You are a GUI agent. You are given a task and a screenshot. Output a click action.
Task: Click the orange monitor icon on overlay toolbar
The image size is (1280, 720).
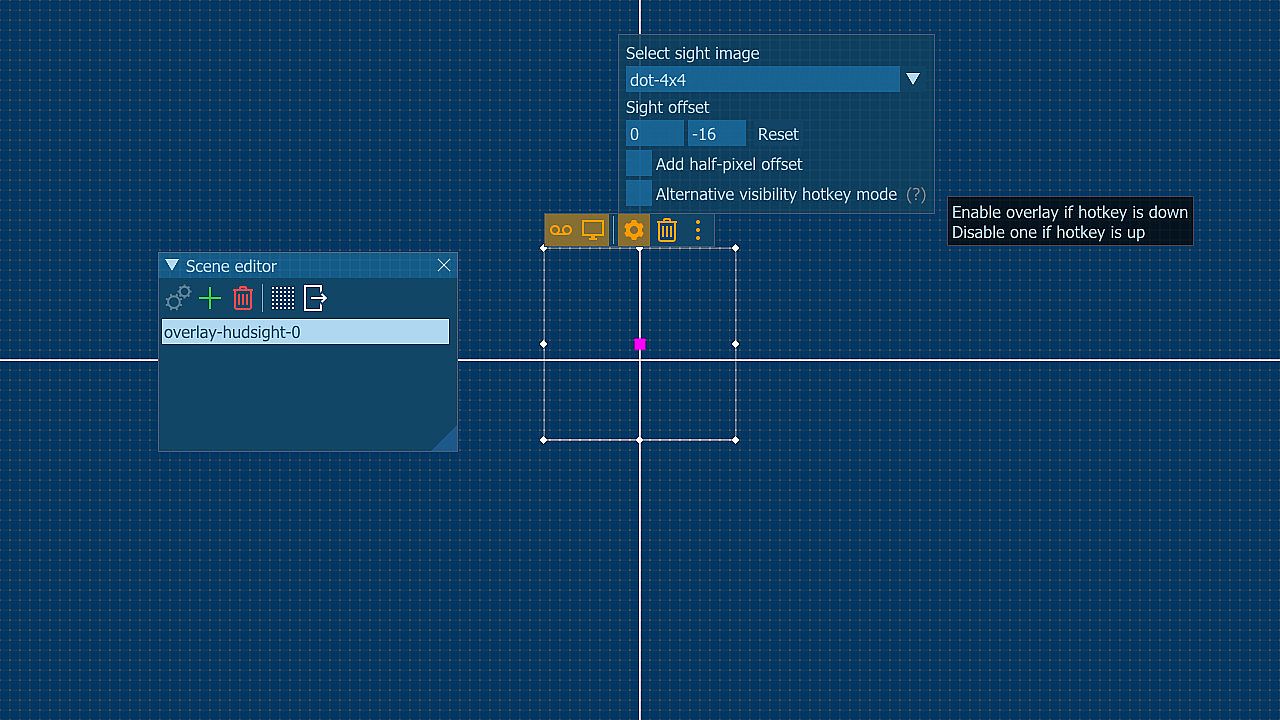pos(593,230)
